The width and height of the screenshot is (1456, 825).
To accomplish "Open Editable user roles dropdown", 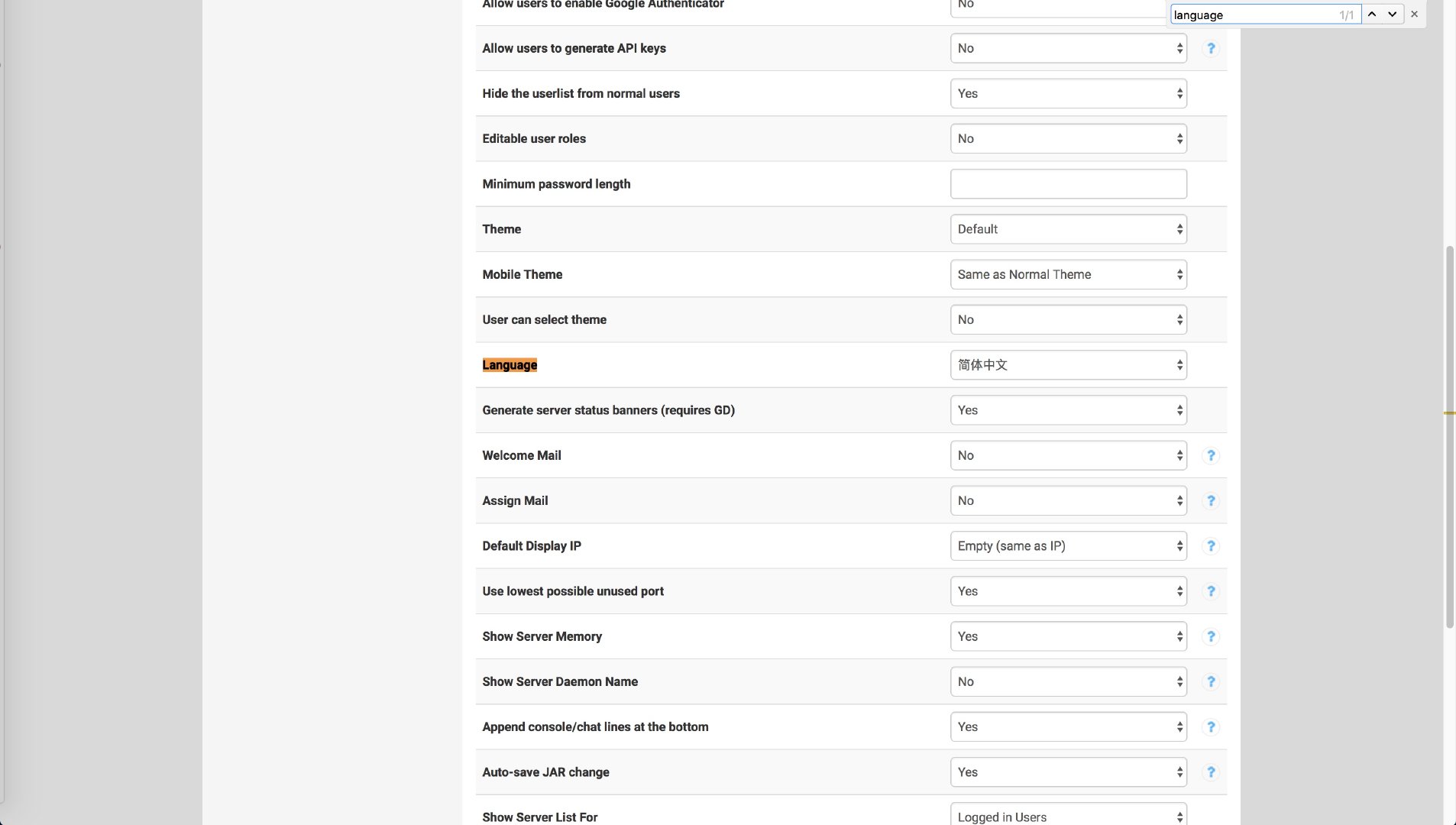I will tap(1068, 139).
